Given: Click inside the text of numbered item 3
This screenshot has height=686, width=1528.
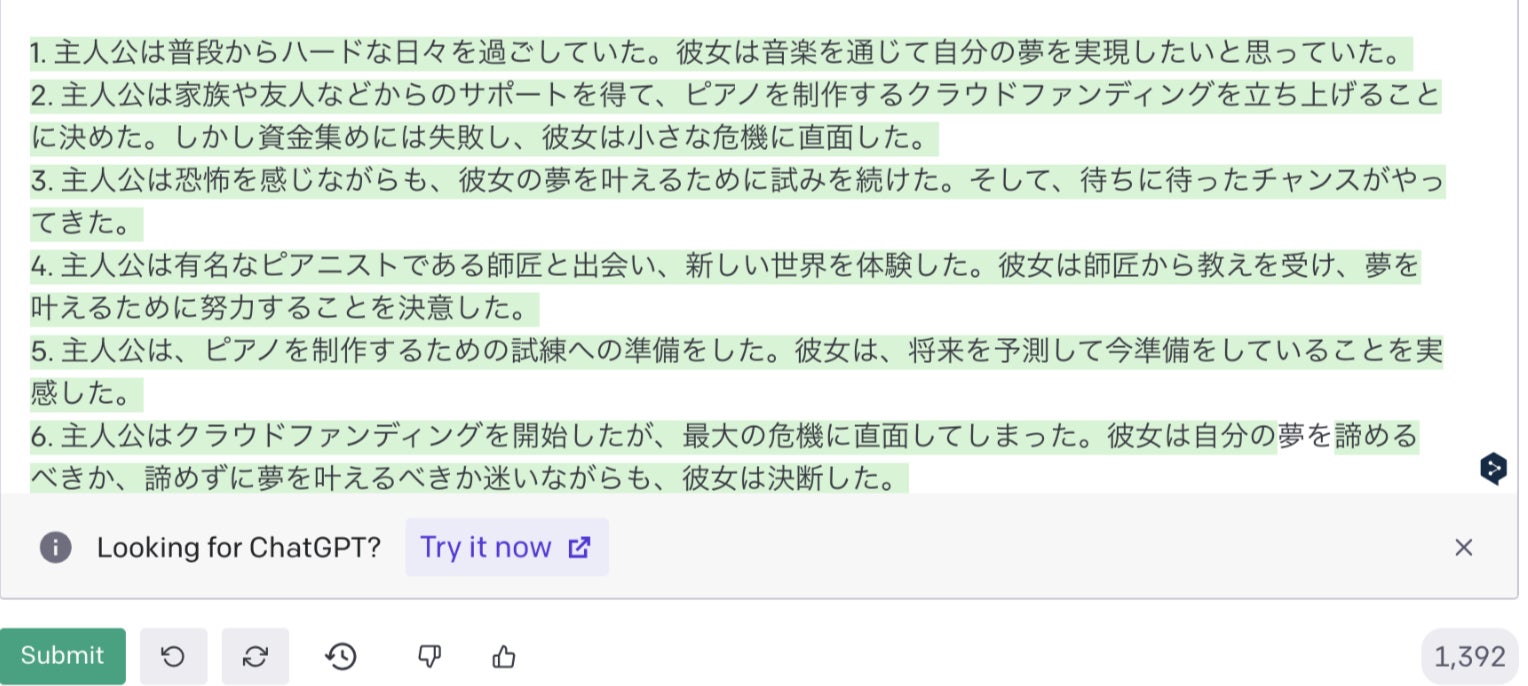Looking at the screenshot, I should 700,181.
